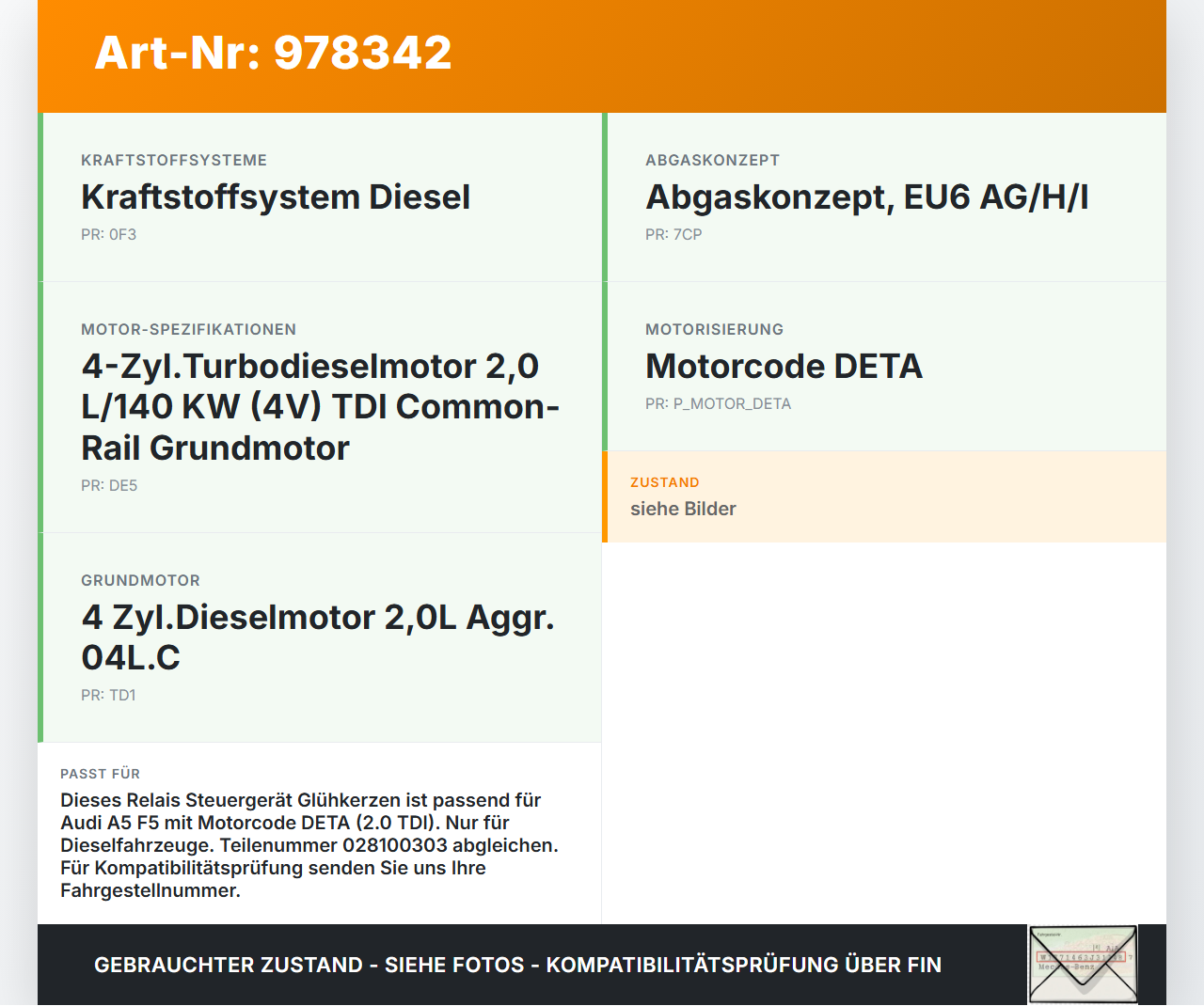Click the PR: DE5 code under Motor-Spezifikationen
Image resolution: width=1204 pixels, height=1006 pixels.
coord(109,486)
